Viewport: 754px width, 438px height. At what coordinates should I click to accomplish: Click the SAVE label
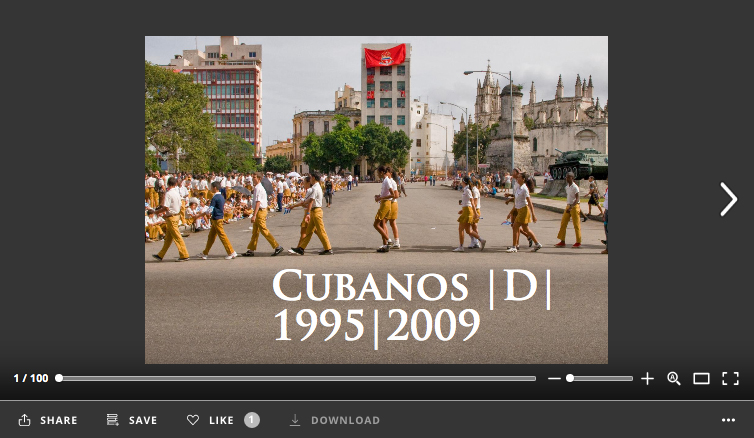coord(143,420)
